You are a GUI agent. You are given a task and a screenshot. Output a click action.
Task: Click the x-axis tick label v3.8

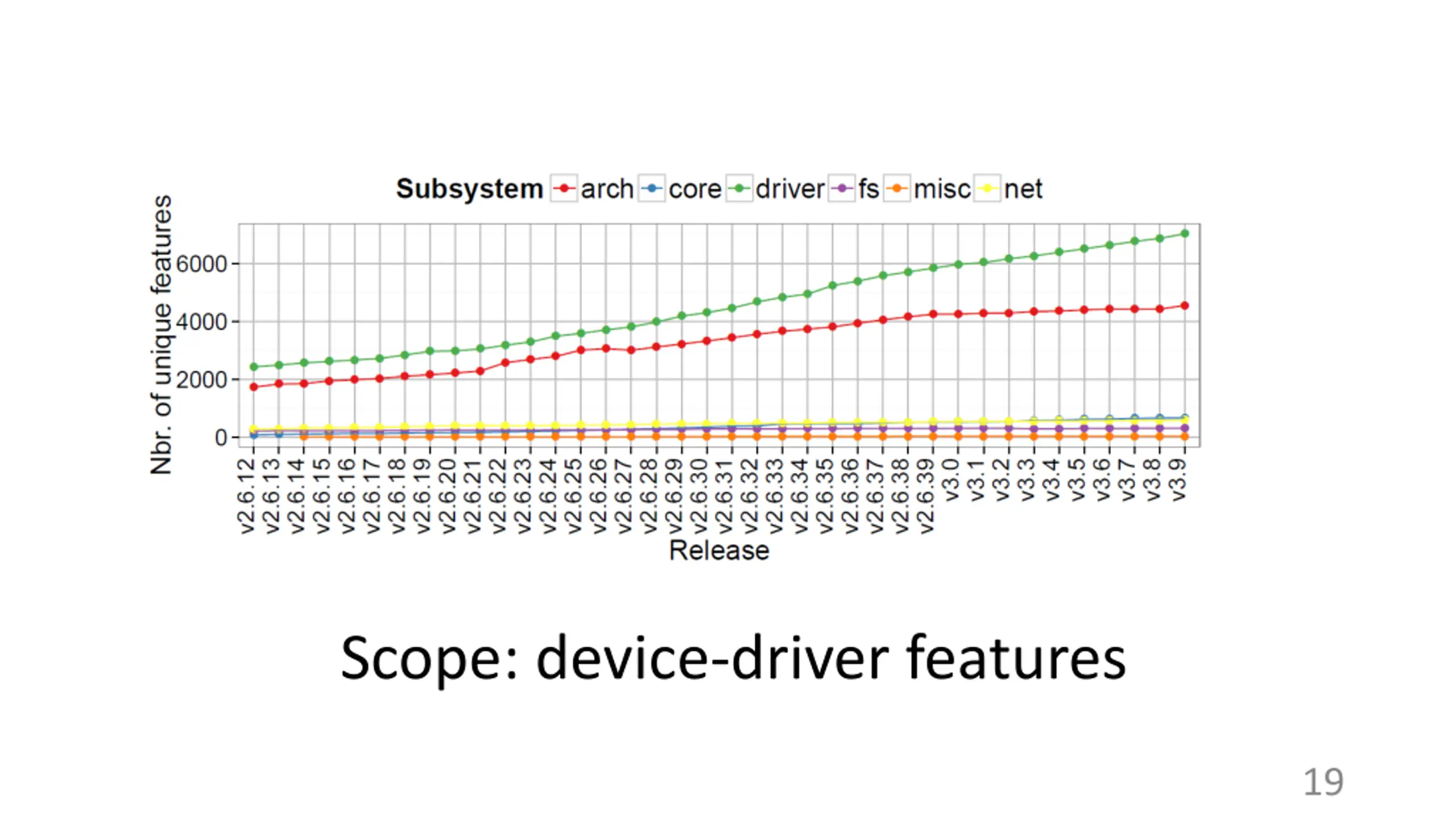pyautogui.click(x=1153, y=479)
